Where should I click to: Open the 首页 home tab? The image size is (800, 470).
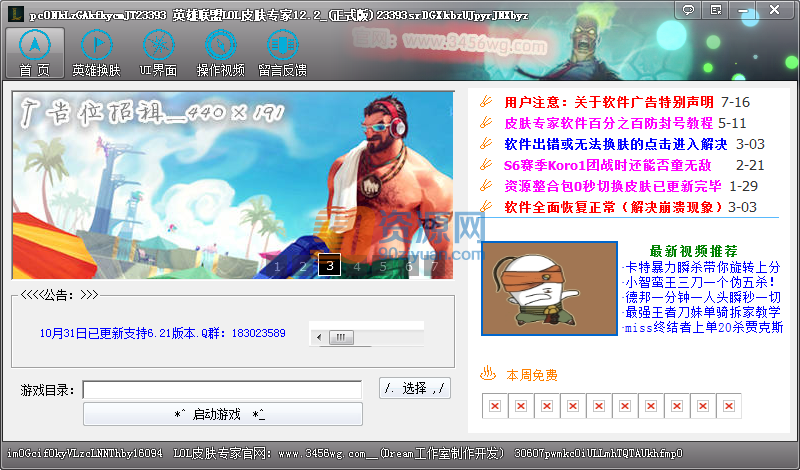pos(35,53)
